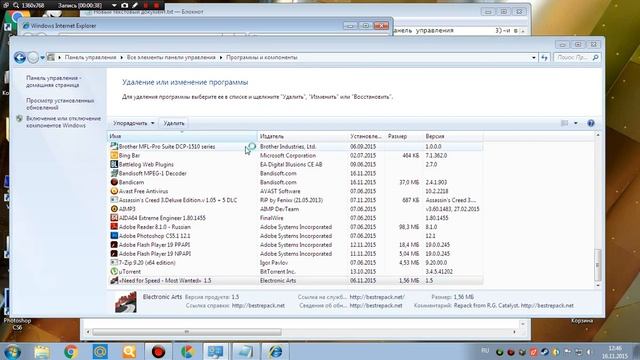Open Google Chrome from the taskbar
The width and height of the screenshot is (640, 360).
71,351
